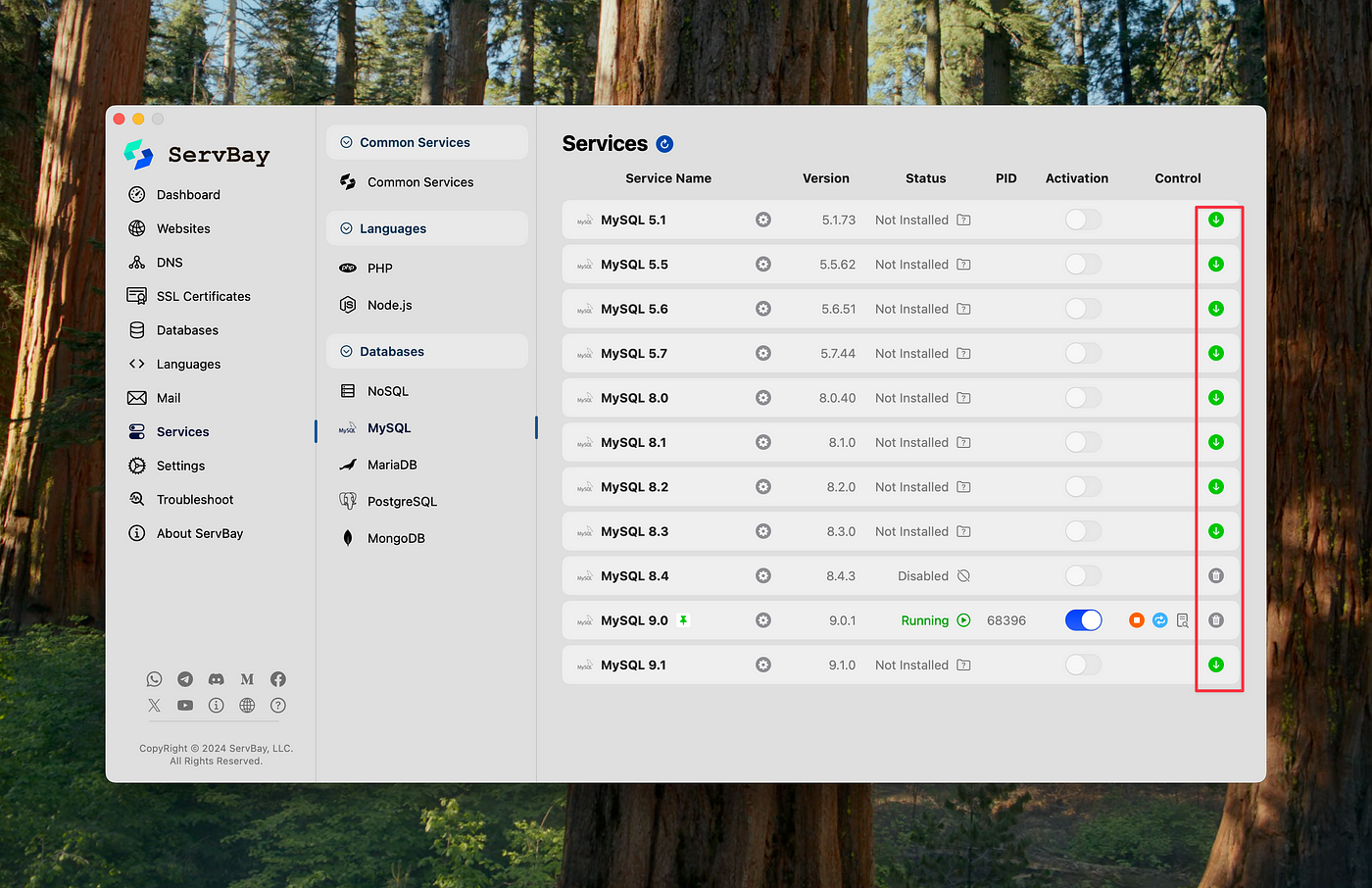Download MySQL 5.1 using its green install icon
The image size is (1372, 888).
point(1216,220)
